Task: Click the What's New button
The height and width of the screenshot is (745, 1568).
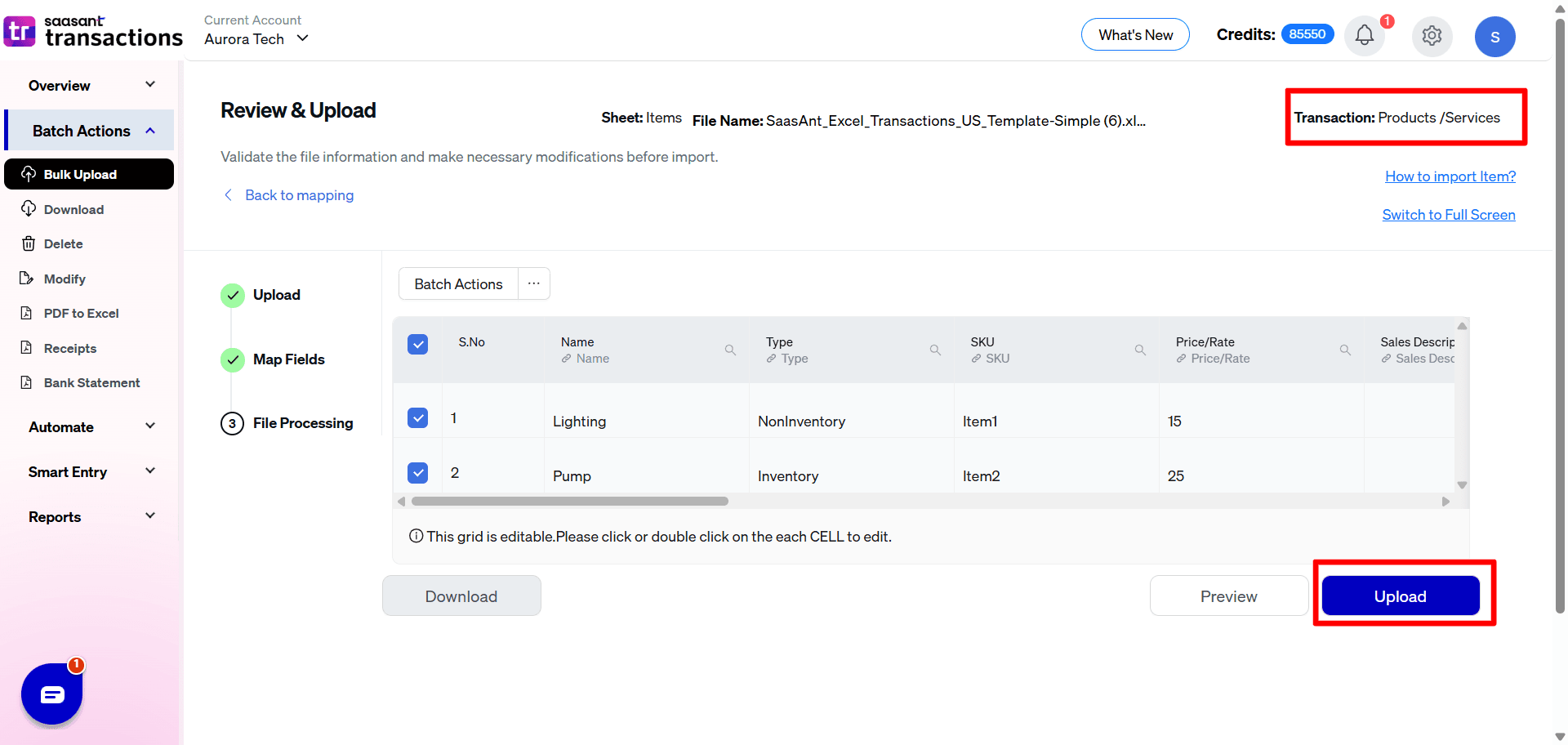Action: (1135, 34)
